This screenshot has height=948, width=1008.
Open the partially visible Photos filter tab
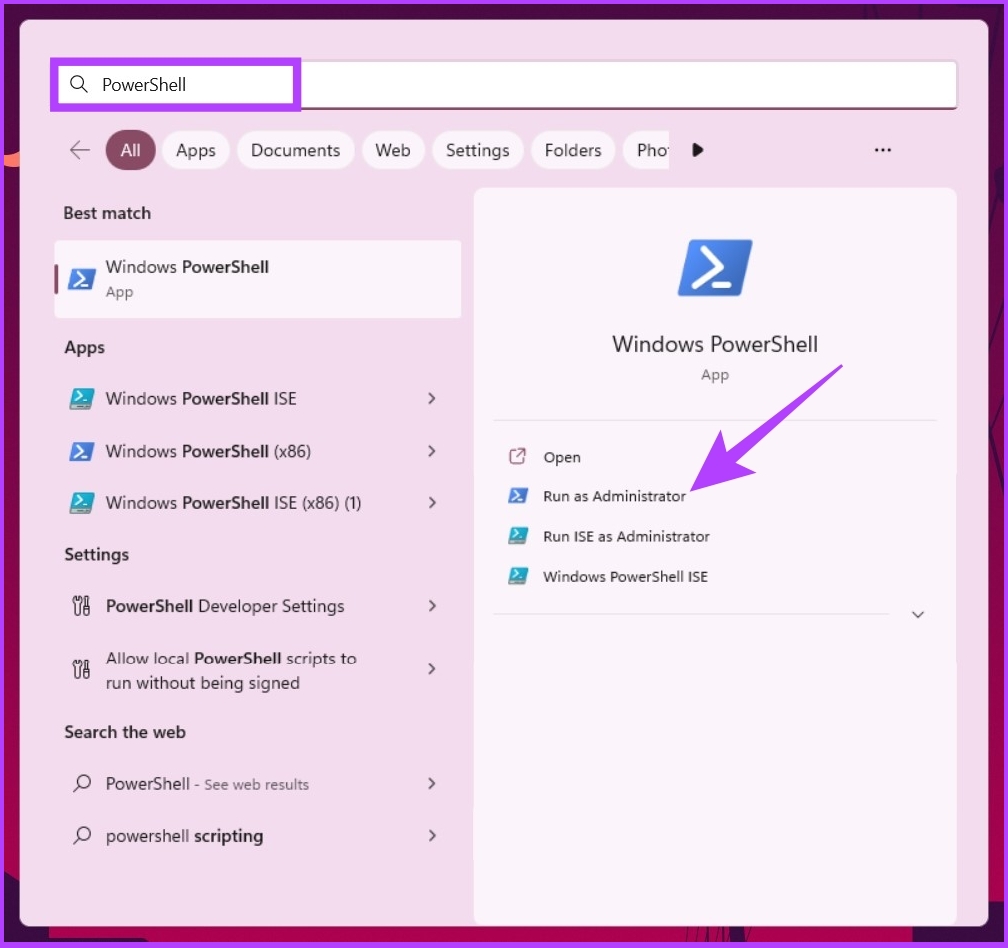click(647, 150)
